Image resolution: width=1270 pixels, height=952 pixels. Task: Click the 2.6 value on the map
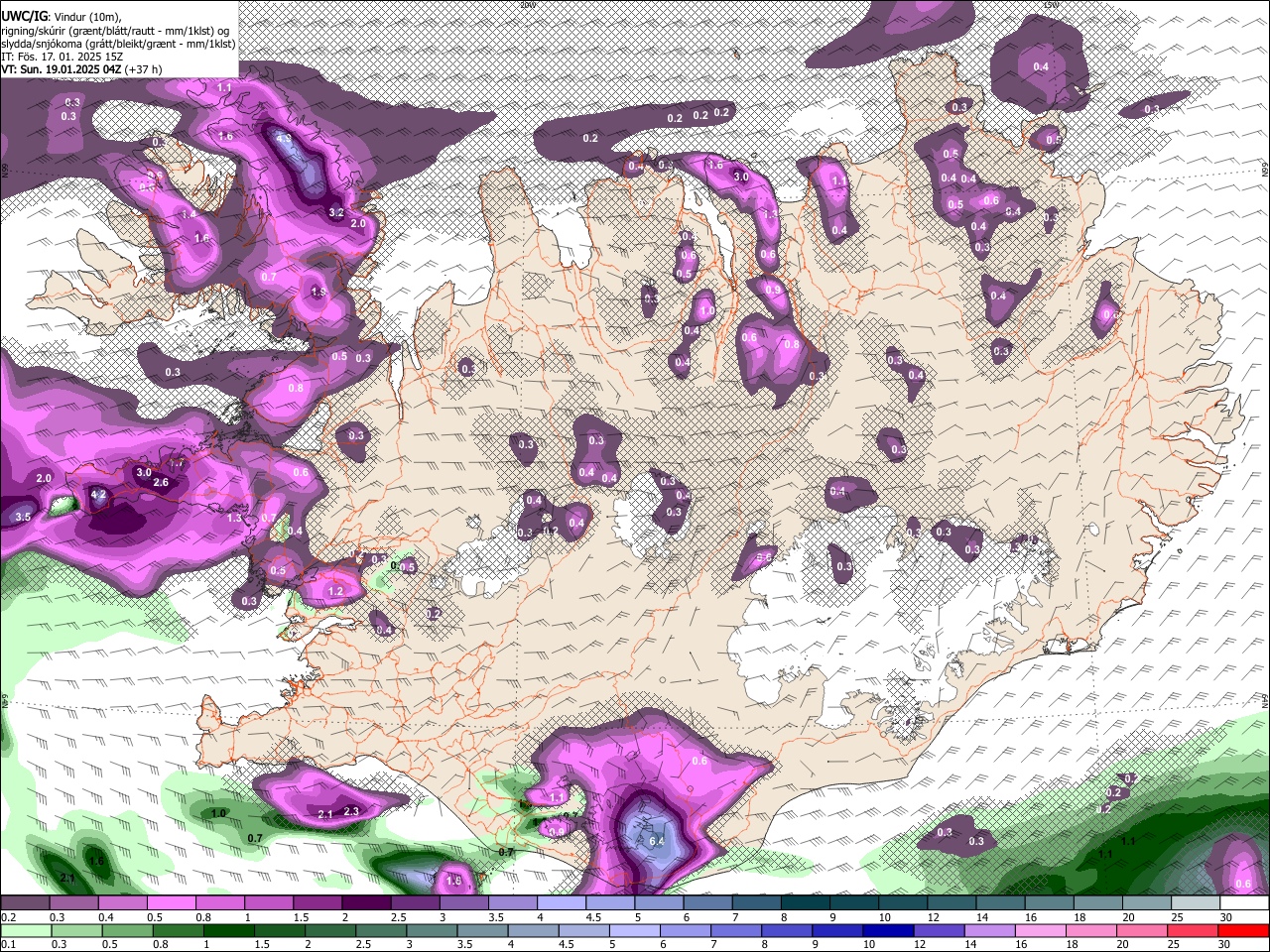162,482
